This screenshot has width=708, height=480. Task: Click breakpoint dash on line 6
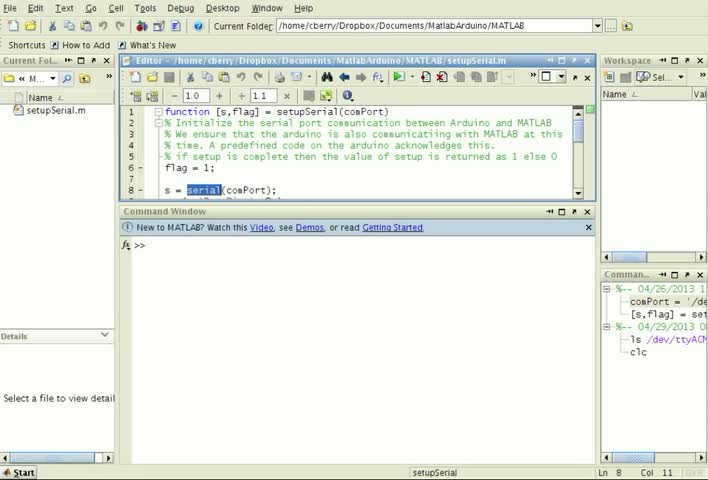coord(140,168)
